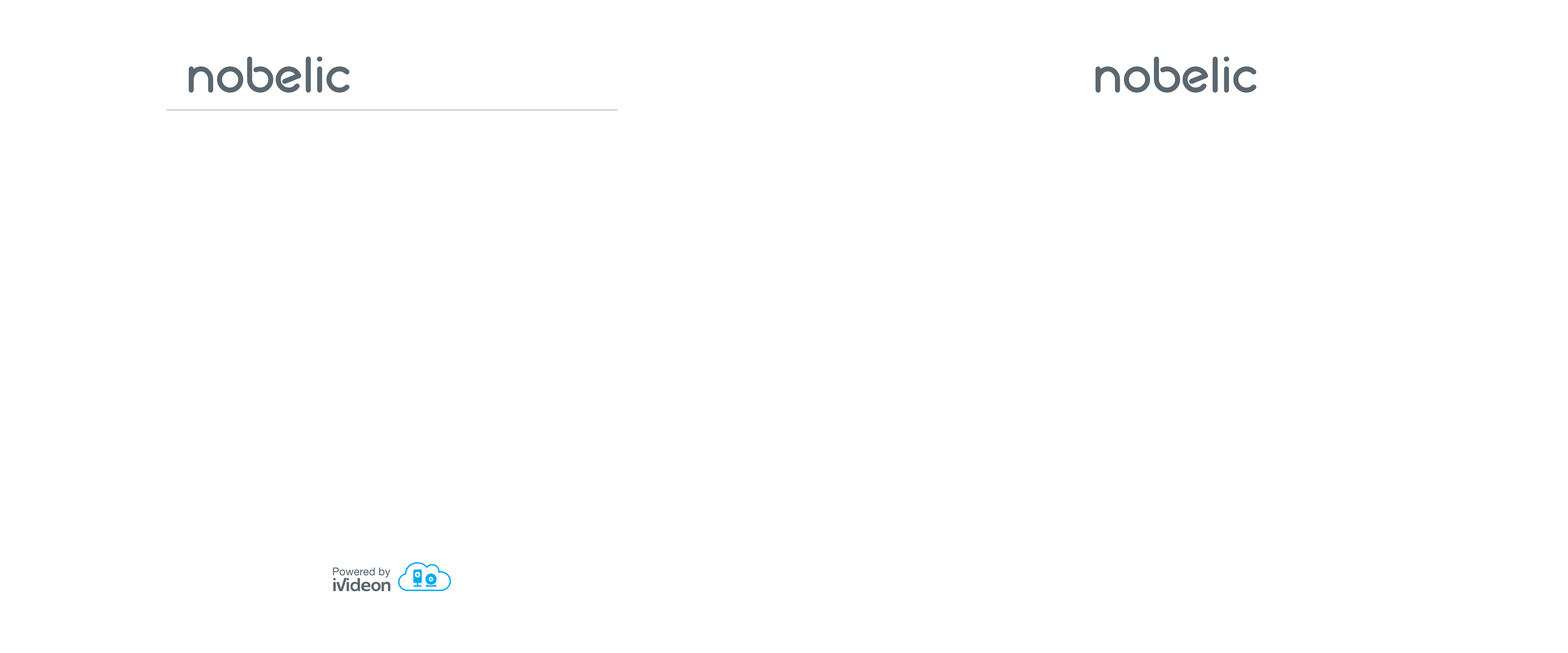Screen dimensions: 1568x653
Task: Click letter 'n' of the left nobelic logo
Action: 201,79
